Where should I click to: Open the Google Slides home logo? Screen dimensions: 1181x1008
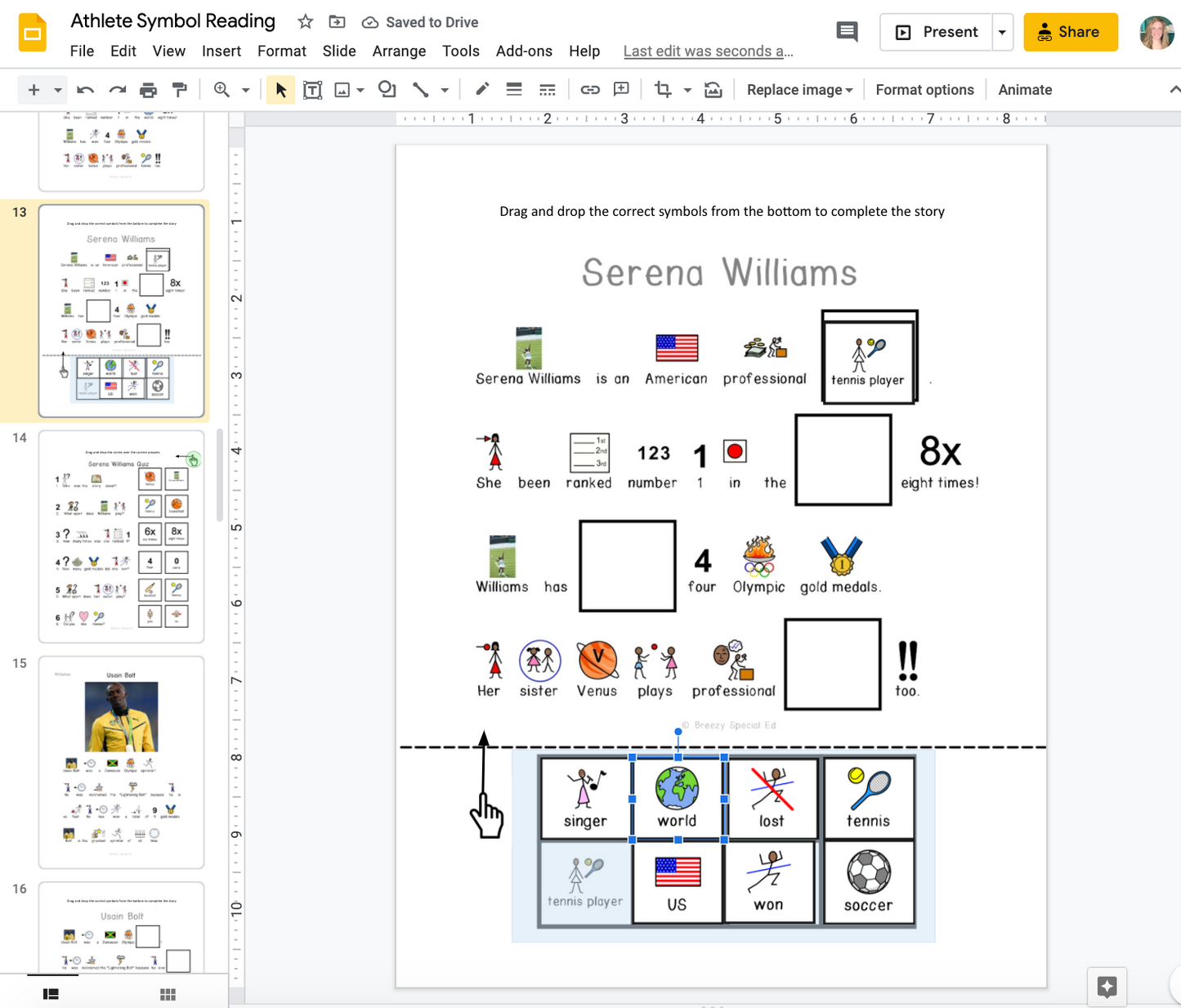tap(33, 33)
